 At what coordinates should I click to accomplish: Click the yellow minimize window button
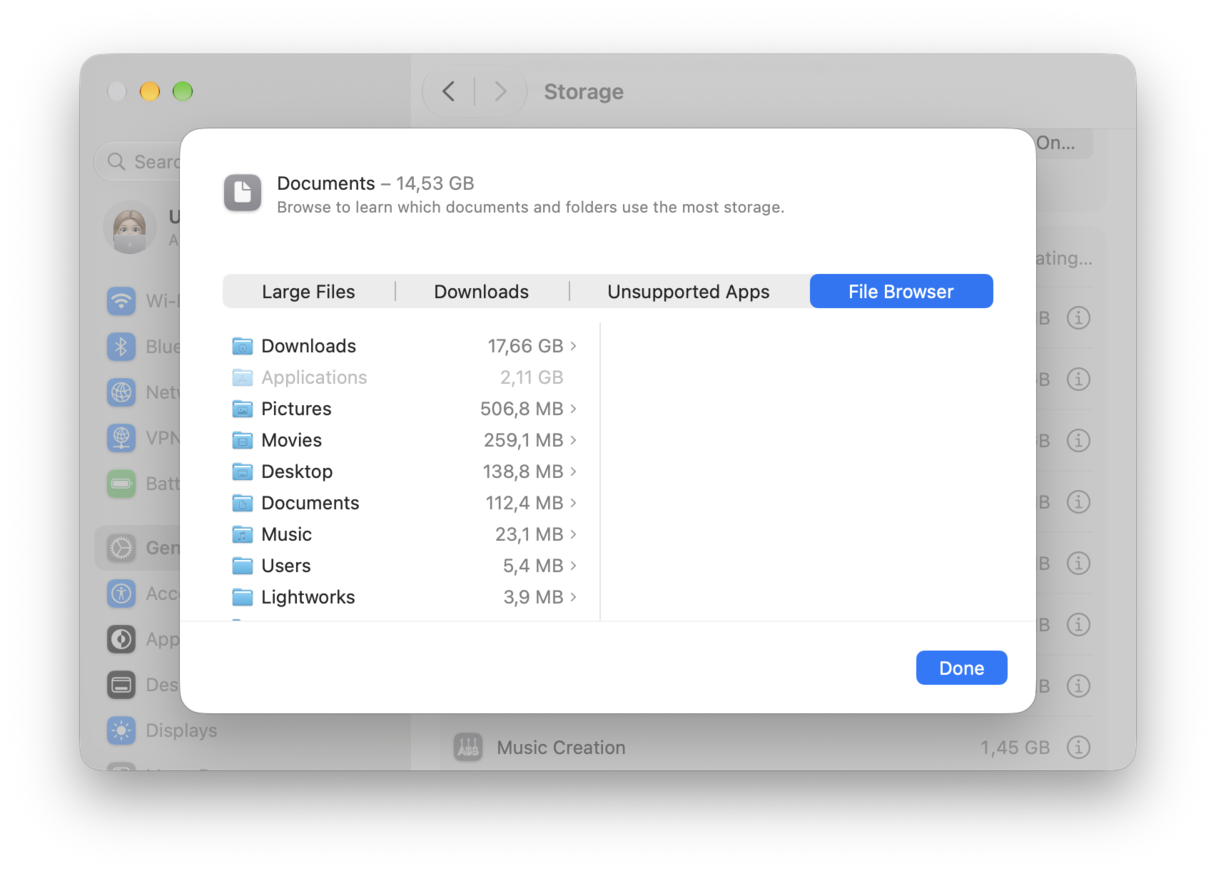click(150, 91)
